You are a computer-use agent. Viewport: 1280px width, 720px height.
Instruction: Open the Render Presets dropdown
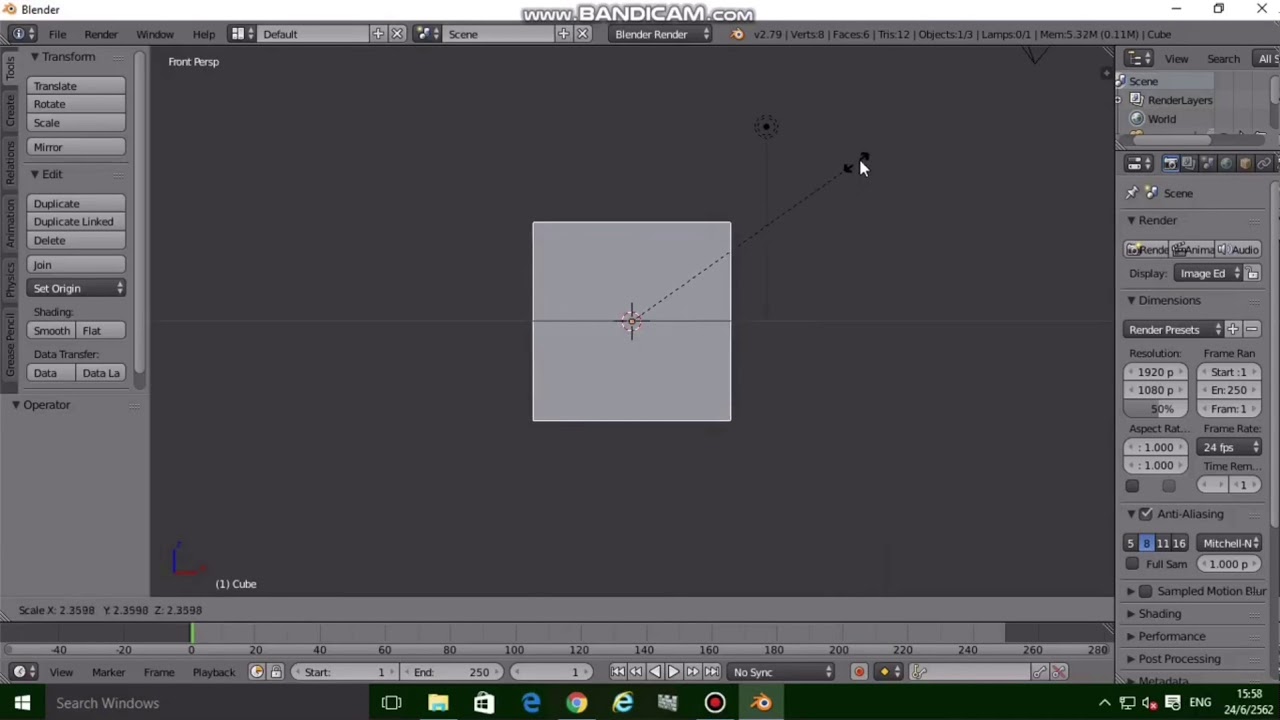[1175, 329]
